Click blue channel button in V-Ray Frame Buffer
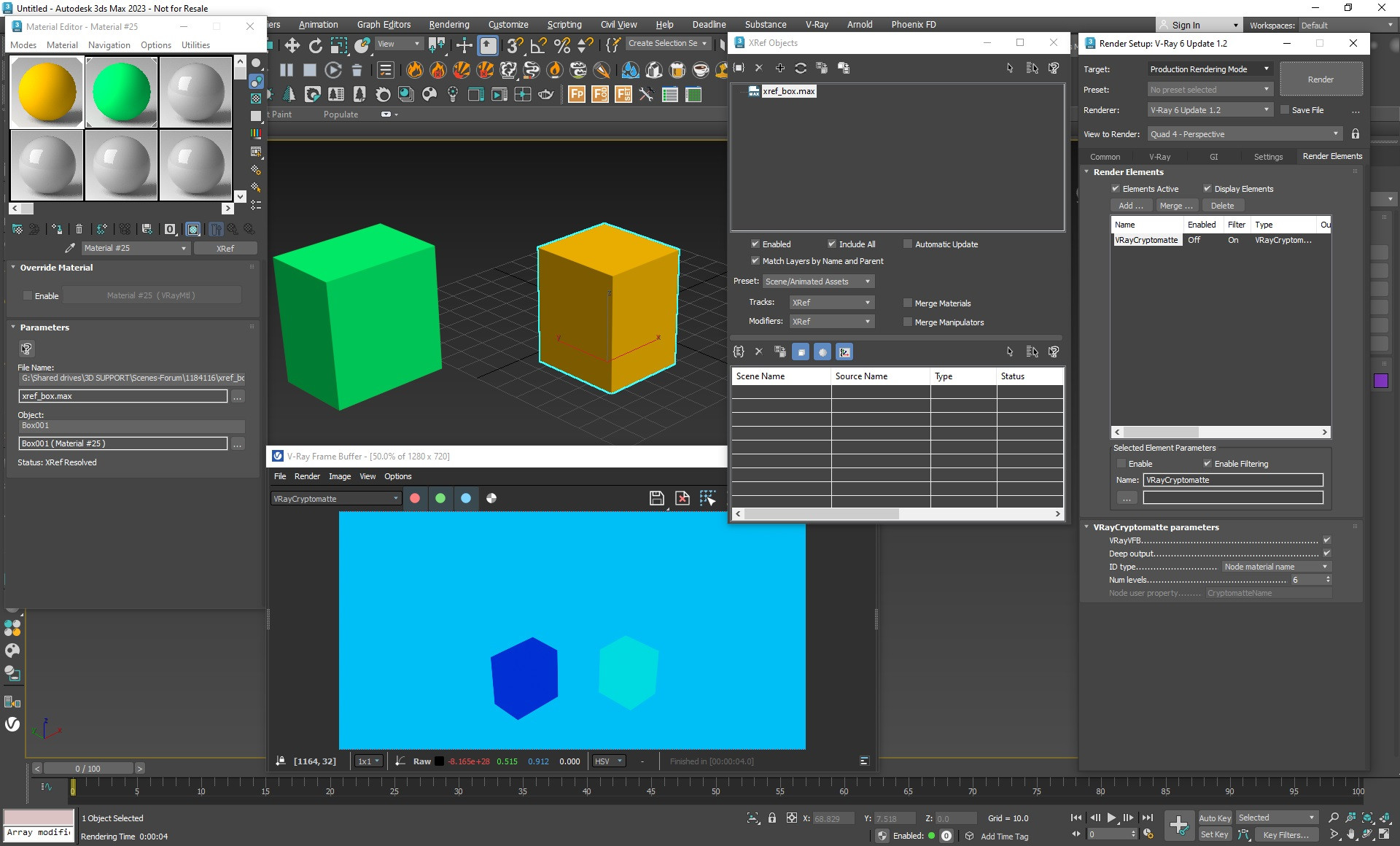This screenshot has height=846, width=1400. [x=466, y=498]
